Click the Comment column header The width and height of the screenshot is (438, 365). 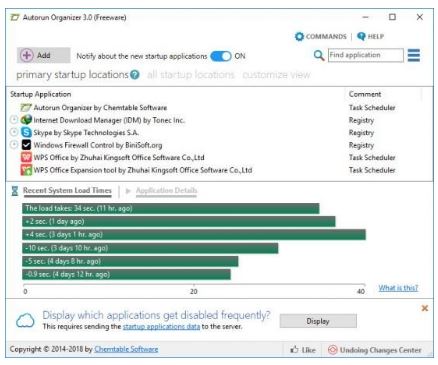click(x=365, y=94)
